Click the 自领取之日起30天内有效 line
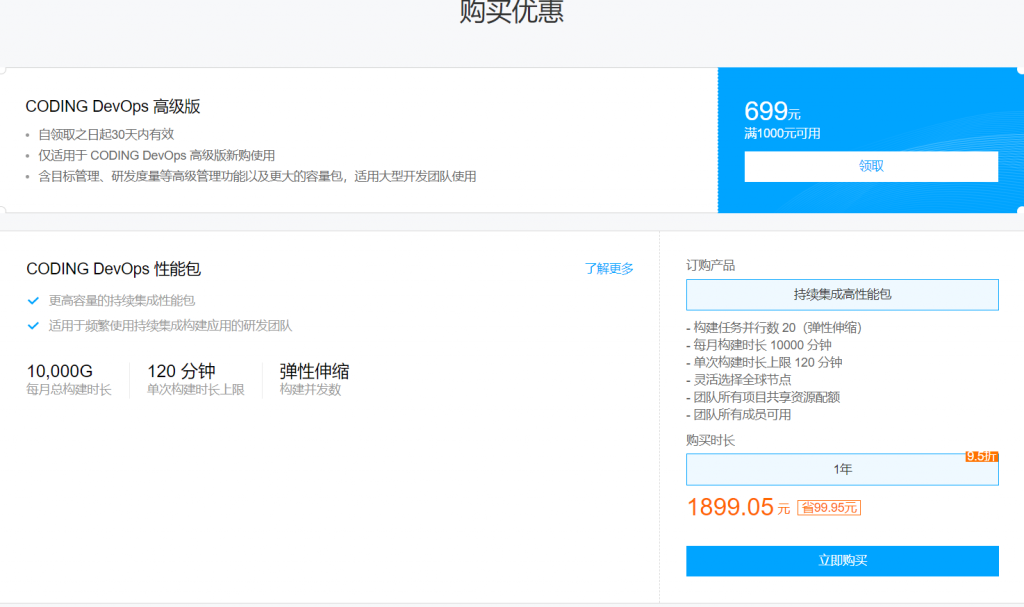This screenshot has width=1024, height=607. pyautogui.click(x=106, y=135)
